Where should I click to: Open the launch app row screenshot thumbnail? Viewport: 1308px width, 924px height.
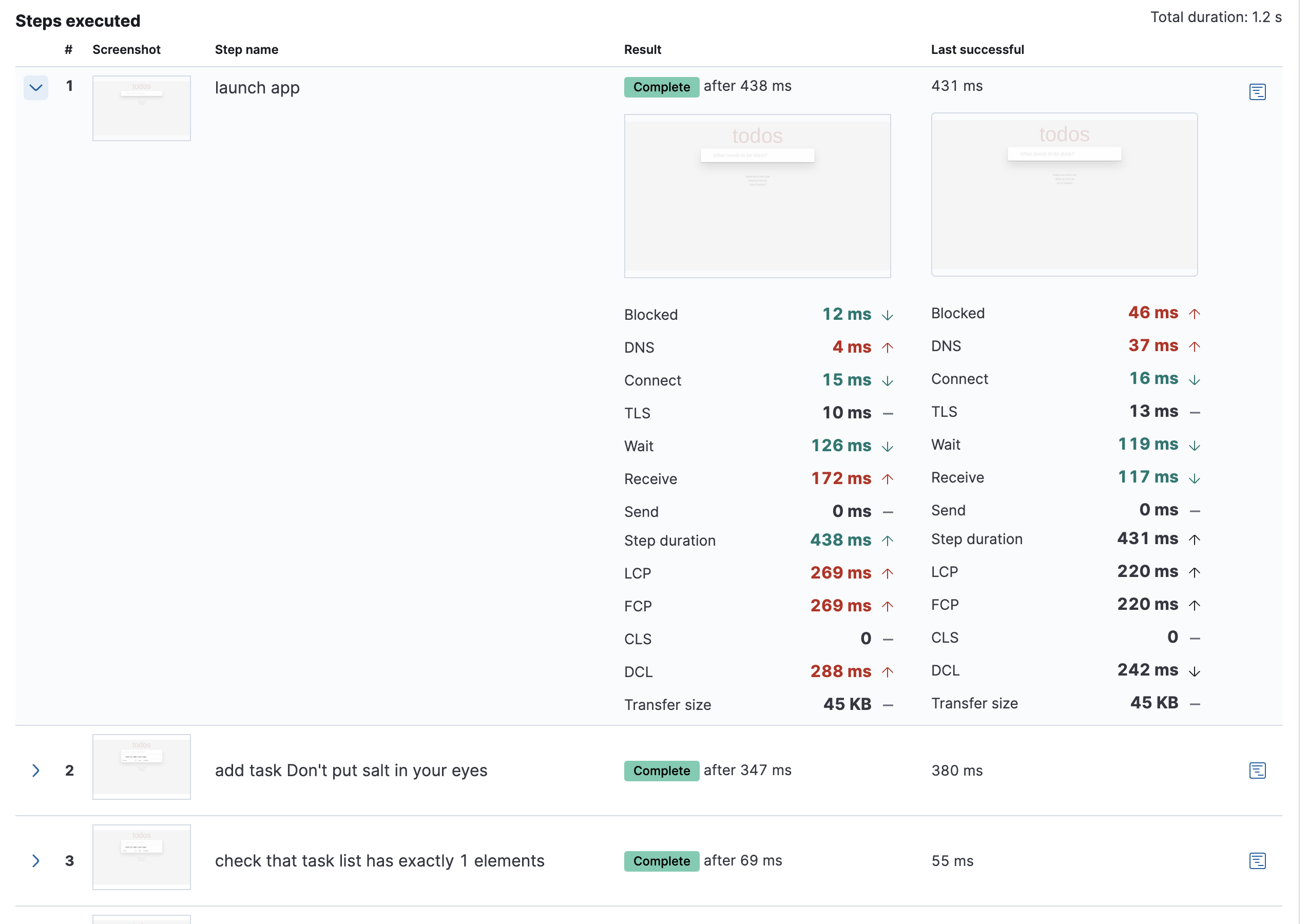[141, 108]
